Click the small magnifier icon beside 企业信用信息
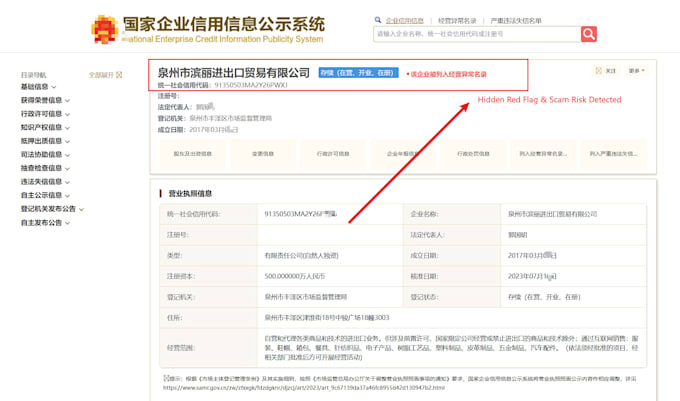 tap(378, 20)
